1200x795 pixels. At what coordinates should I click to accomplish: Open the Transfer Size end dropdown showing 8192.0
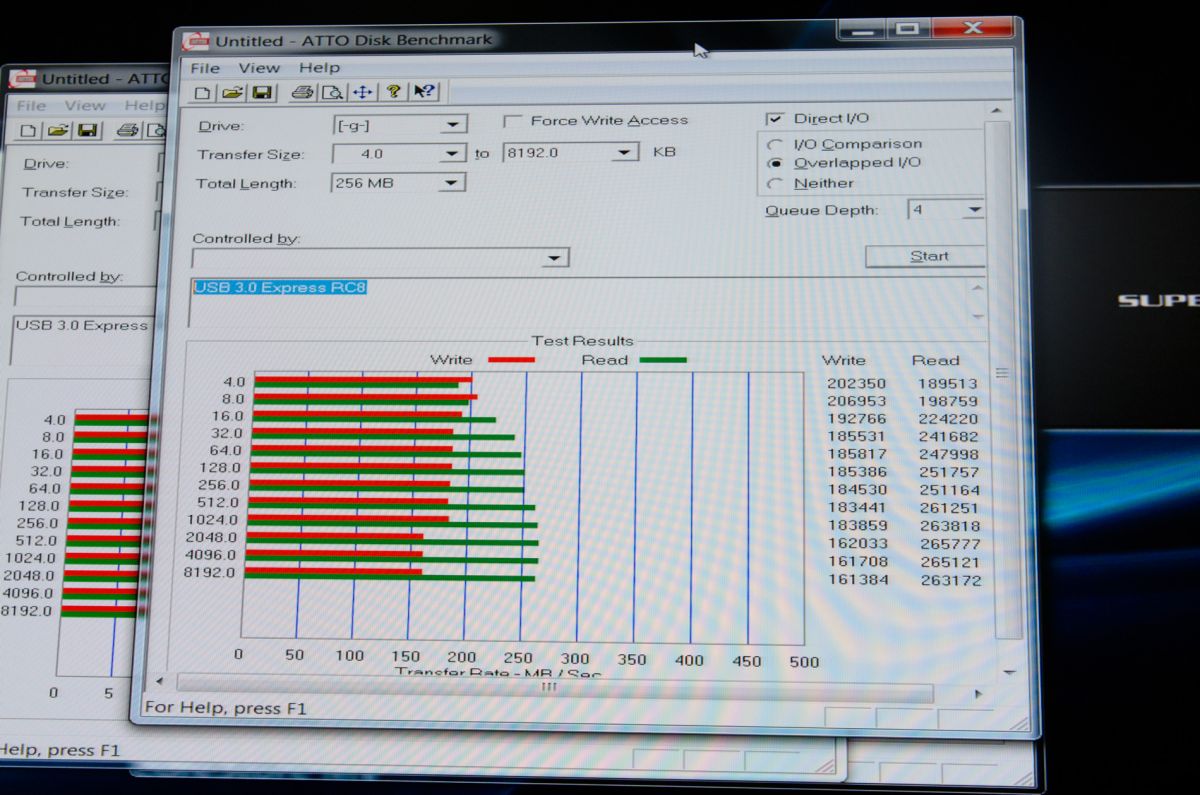point(625,152)
